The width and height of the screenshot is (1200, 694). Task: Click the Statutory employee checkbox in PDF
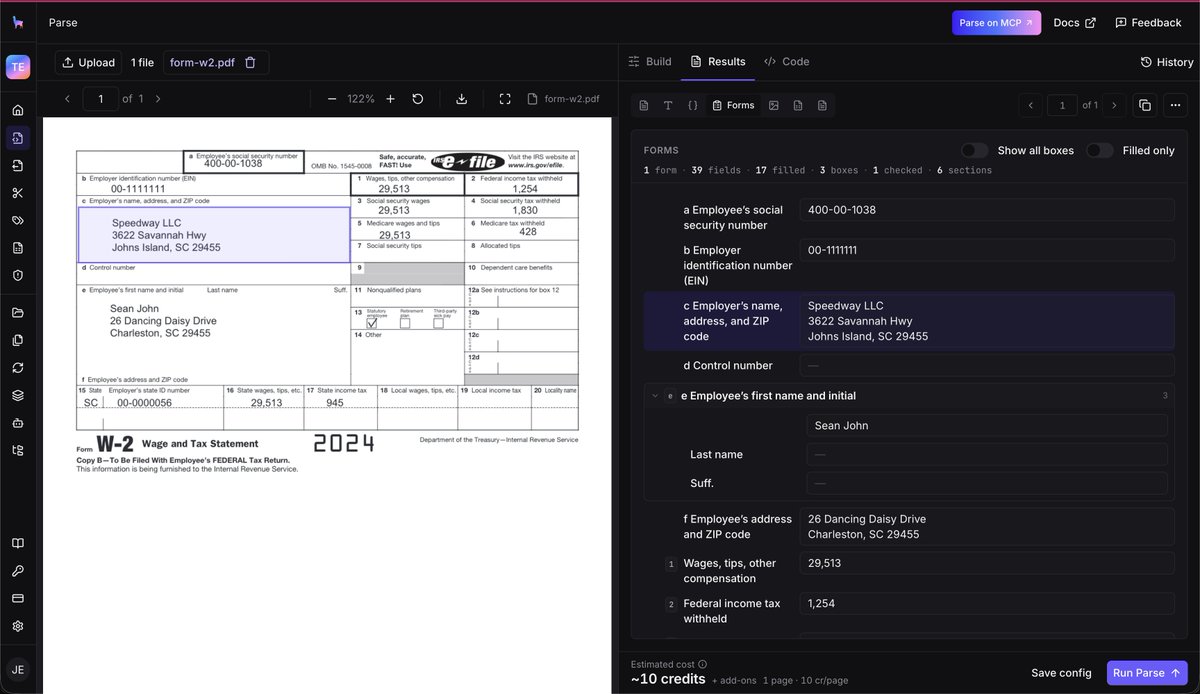pos(372,323)
